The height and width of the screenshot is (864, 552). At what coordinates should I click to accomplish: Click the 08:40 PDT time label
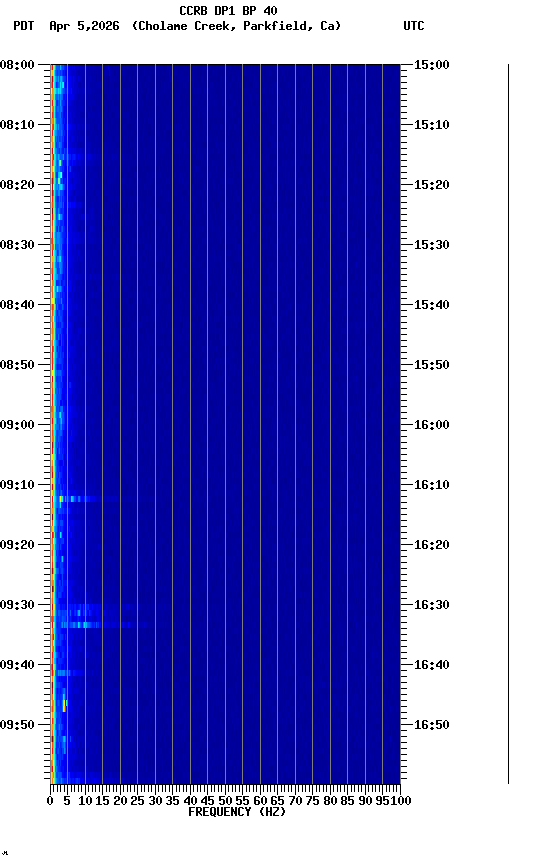tap(17, 305)
